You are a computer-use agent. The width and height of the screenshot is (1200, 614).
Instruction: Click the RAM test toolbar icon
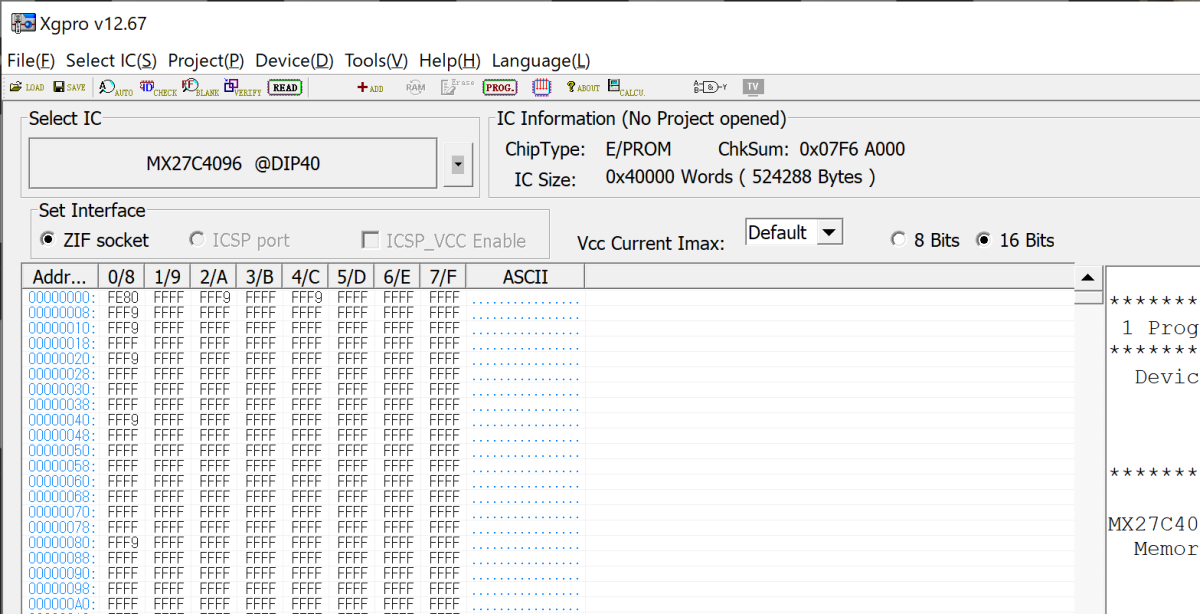click(x=415, y=87)
